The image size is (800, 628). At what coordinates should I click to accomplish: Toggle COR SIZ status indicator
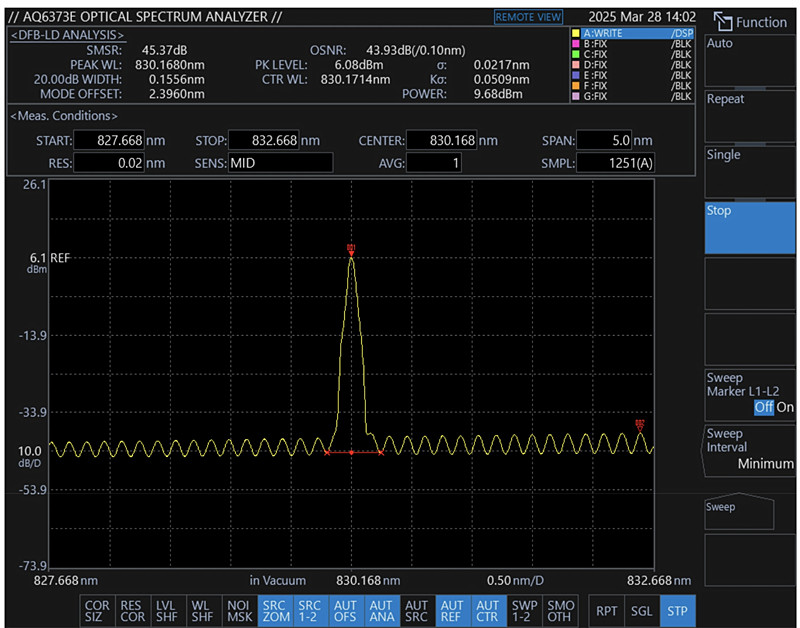97,611
